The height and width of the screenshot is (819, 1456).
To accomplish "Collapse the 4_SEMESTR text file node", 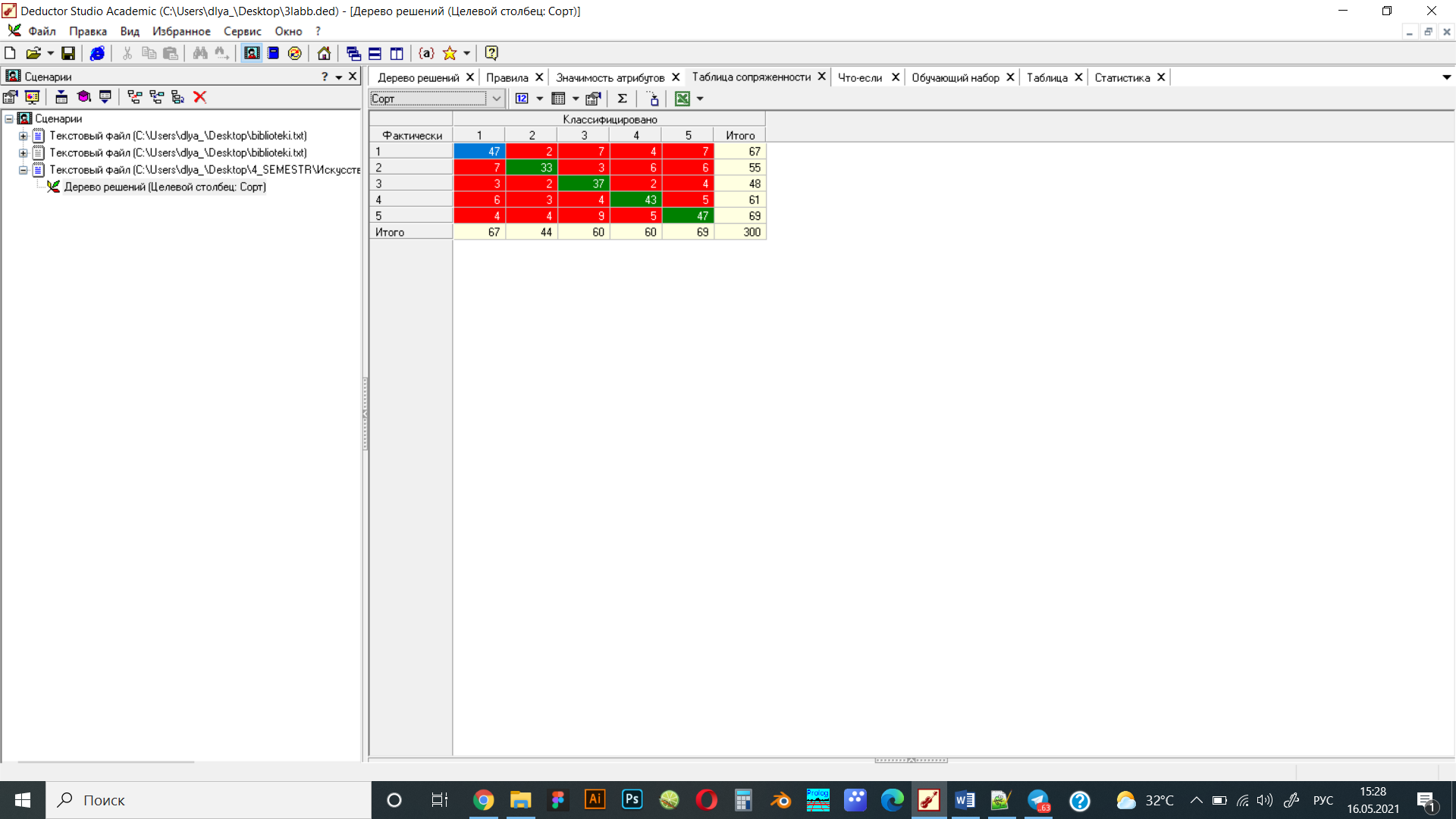I will [x=24, y=171].
